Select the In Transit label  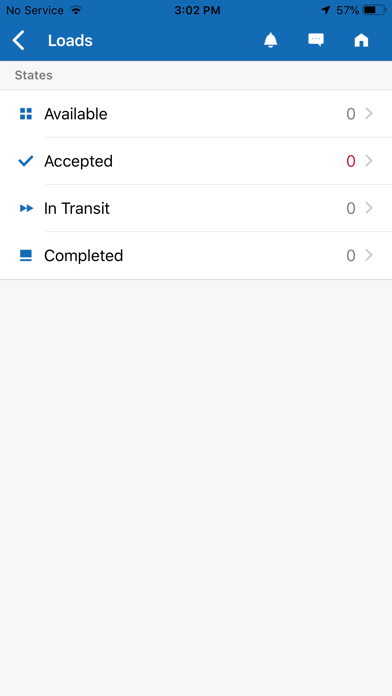(77, 208)
